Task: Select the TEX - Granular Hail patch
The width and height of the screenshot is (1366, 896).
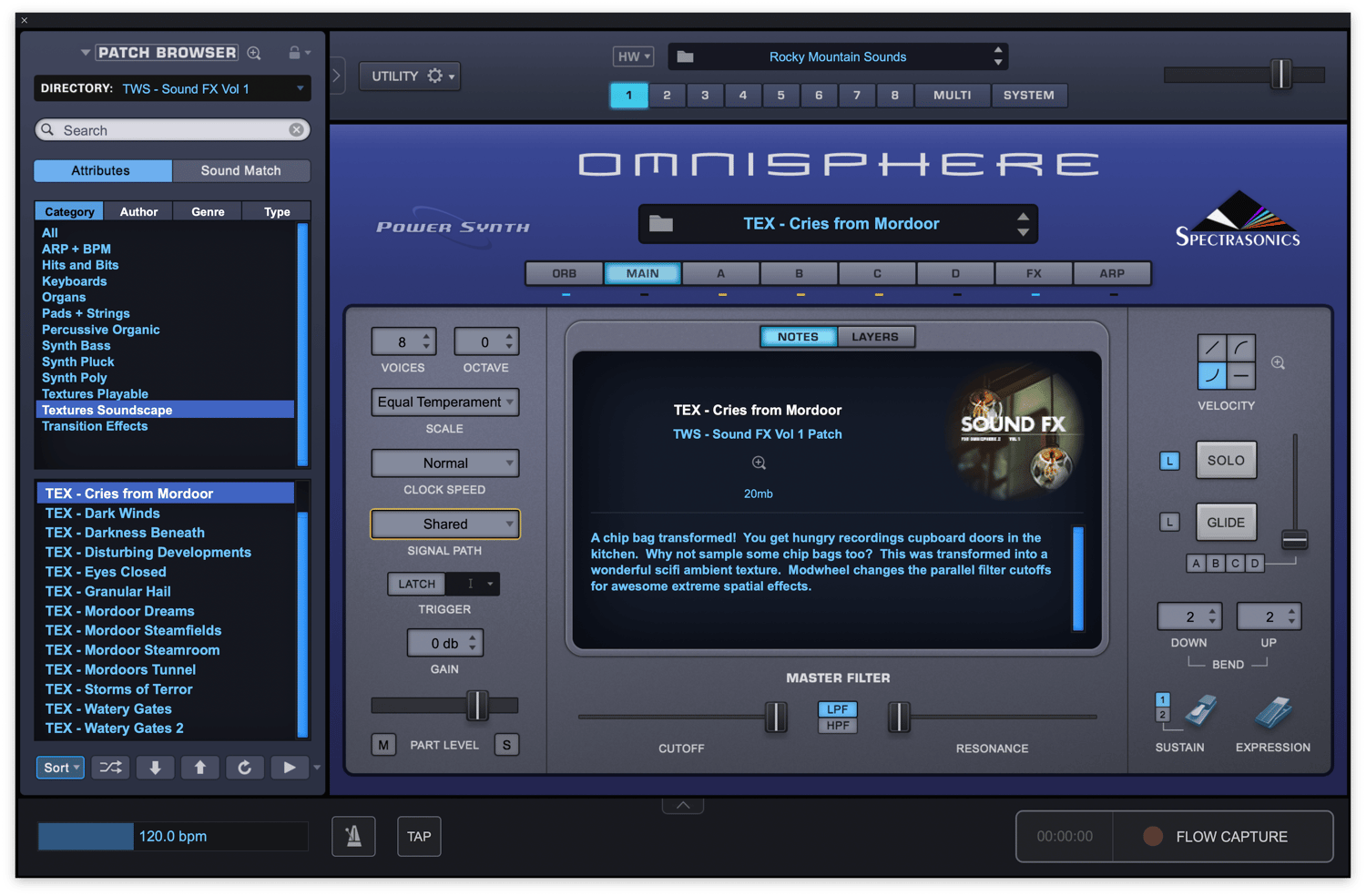Action: click(x=108, y=592)
